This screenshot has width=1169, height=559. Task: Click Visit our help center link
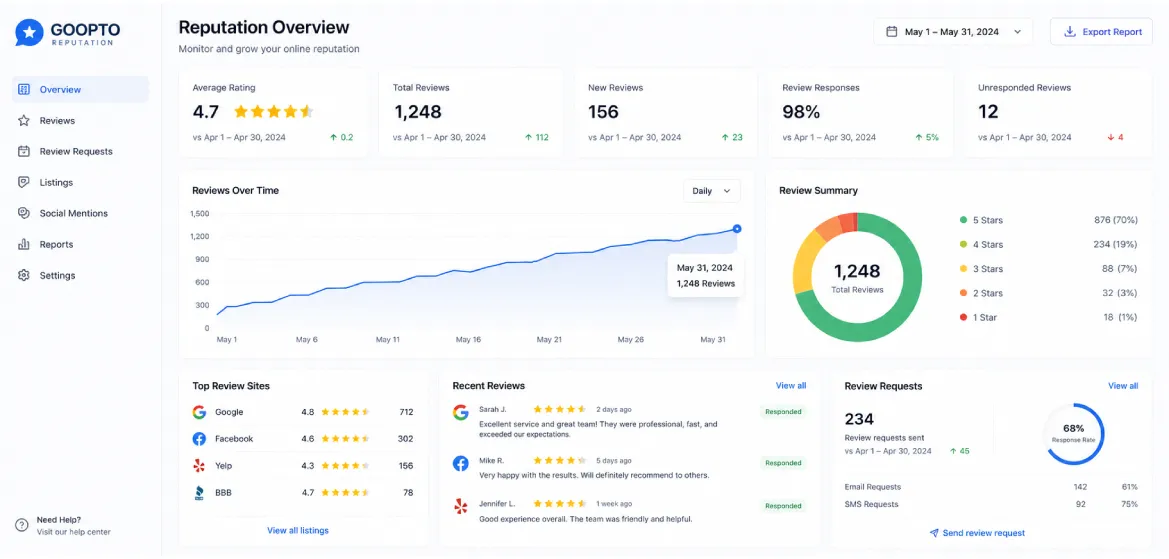(74, 532)
